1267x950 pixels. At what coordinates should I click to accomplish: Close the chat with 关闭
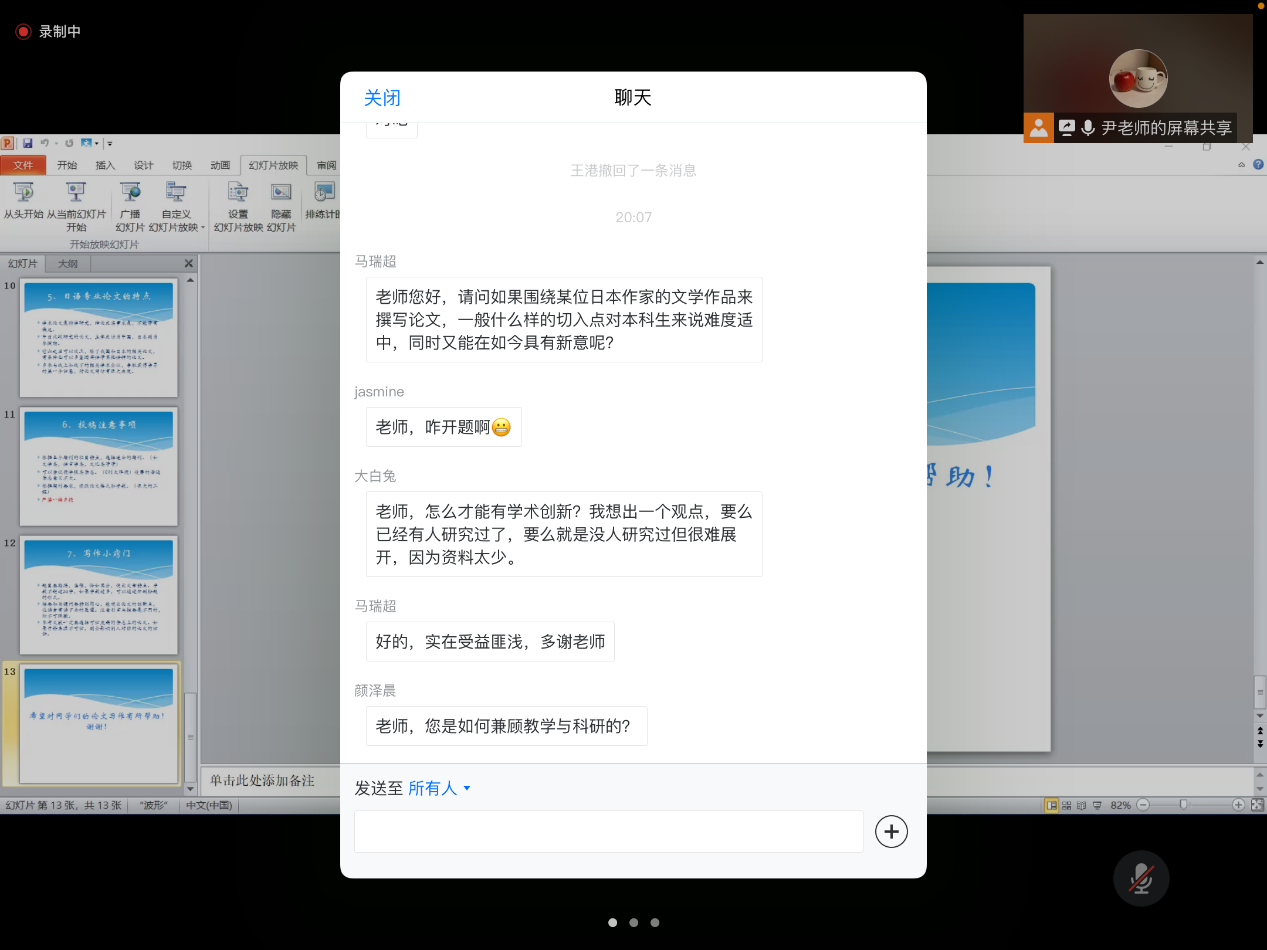click(382, 97)
